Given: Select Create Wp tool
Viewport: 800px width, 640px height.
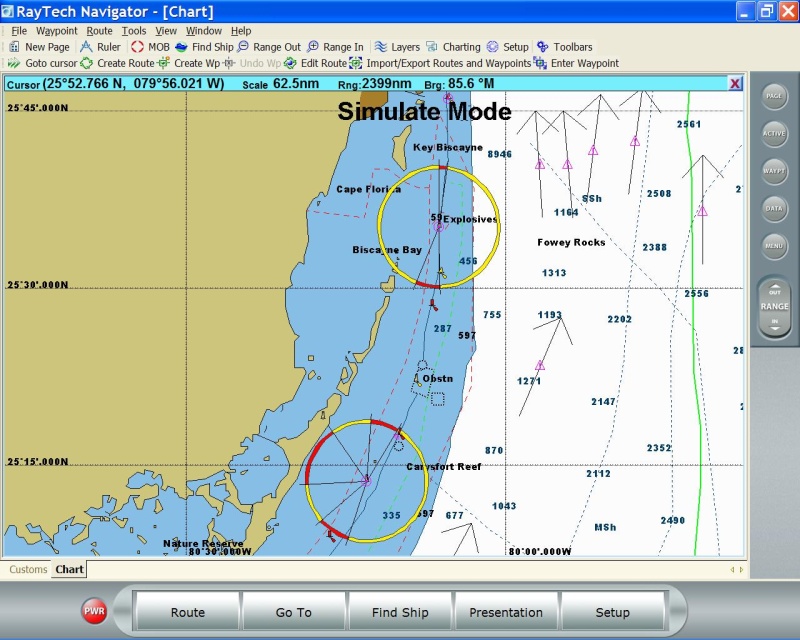Looking at the screenshot, I should (189, 63).
